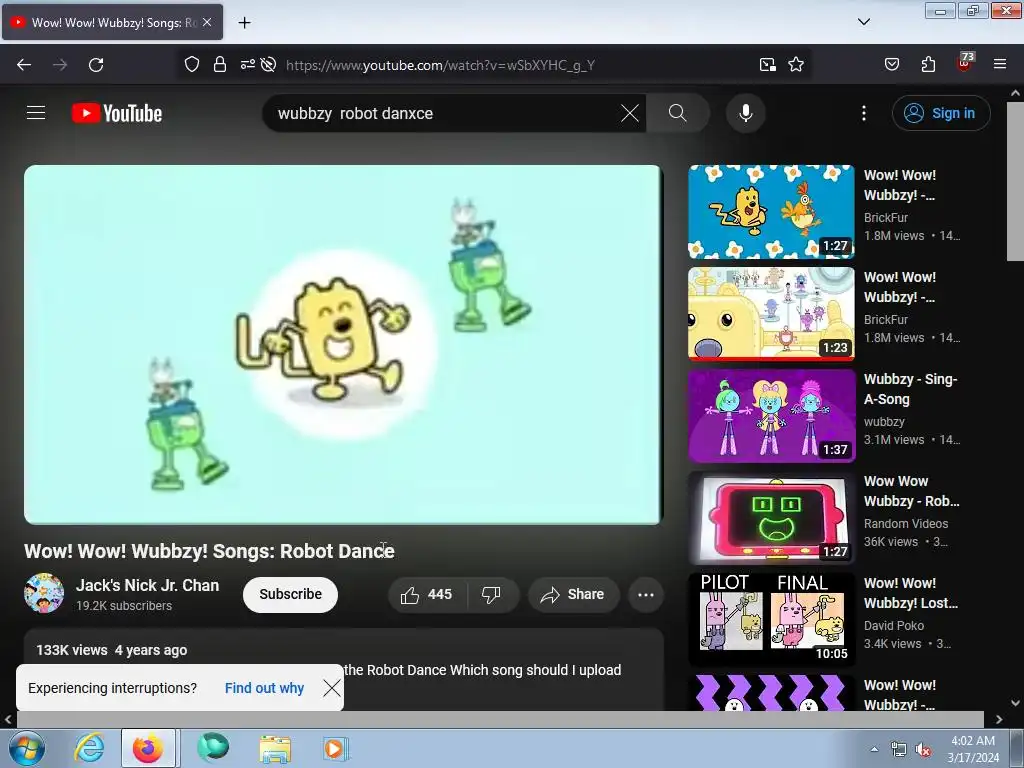Click the 133K views description text
Screen dimensions: 1024x768
pos(72,650)
